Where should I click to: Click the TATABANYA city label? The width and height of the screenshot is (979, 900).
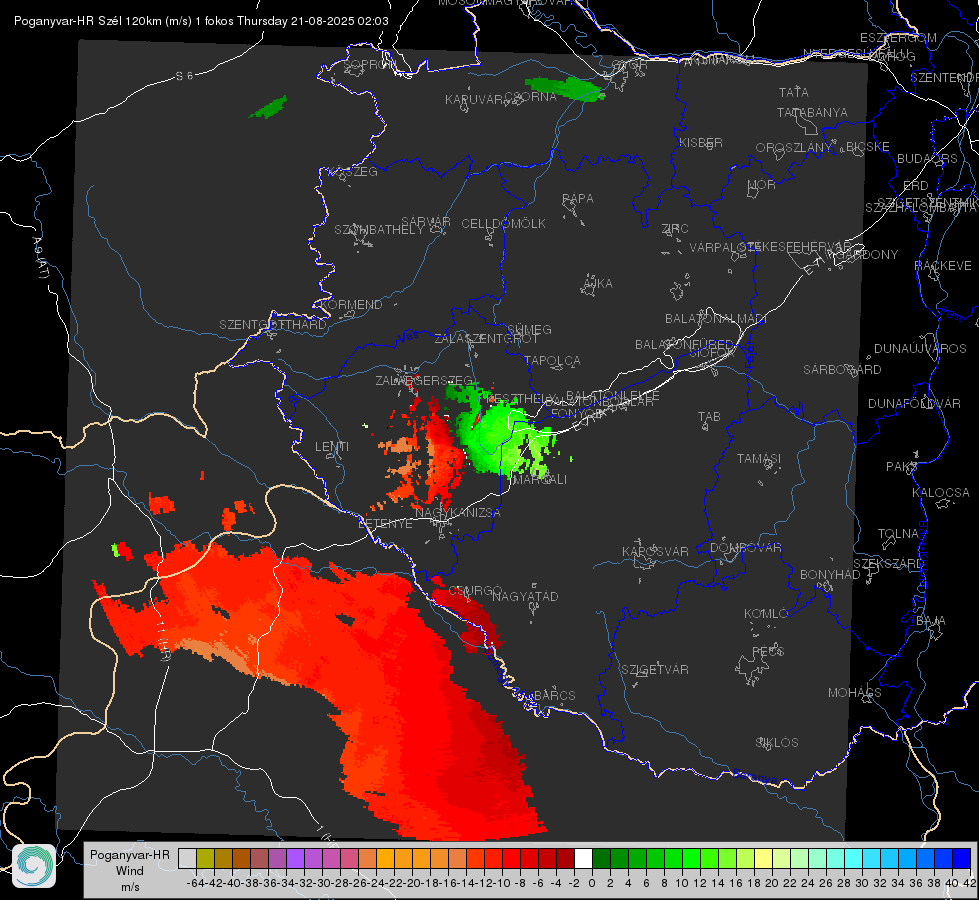click(x=812, y=112)
